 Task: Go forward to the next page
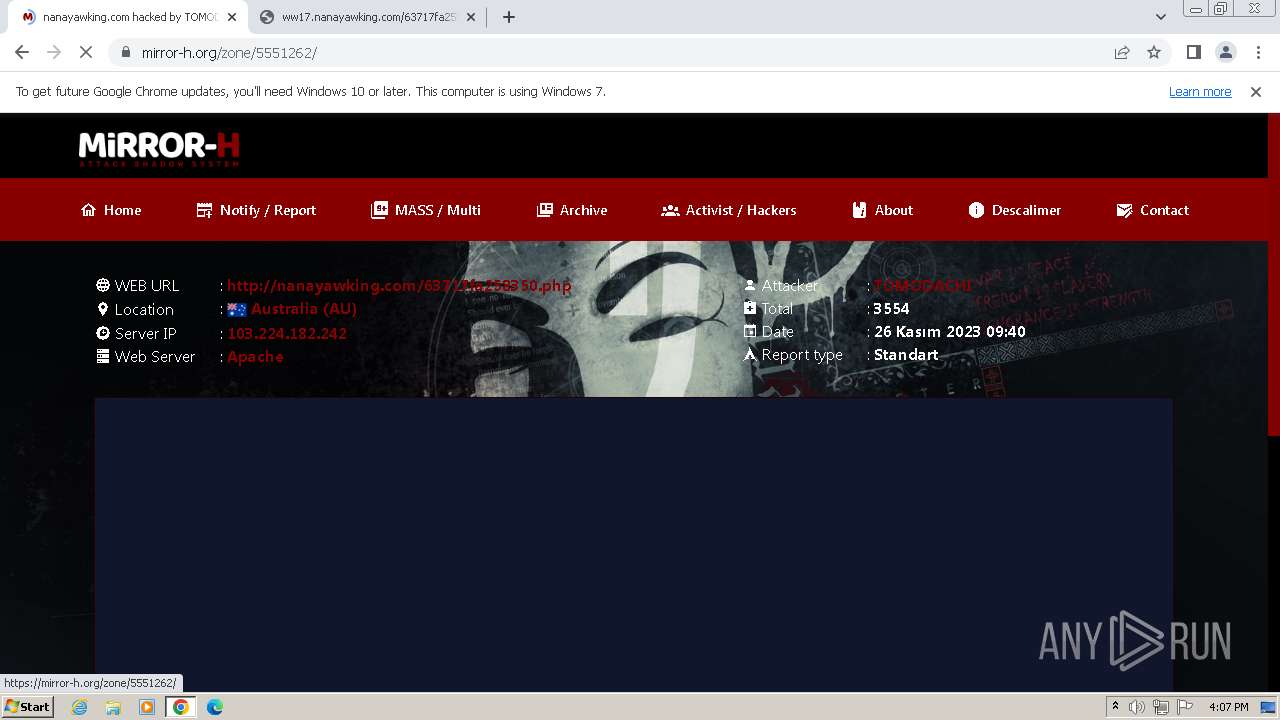point(54,52)
